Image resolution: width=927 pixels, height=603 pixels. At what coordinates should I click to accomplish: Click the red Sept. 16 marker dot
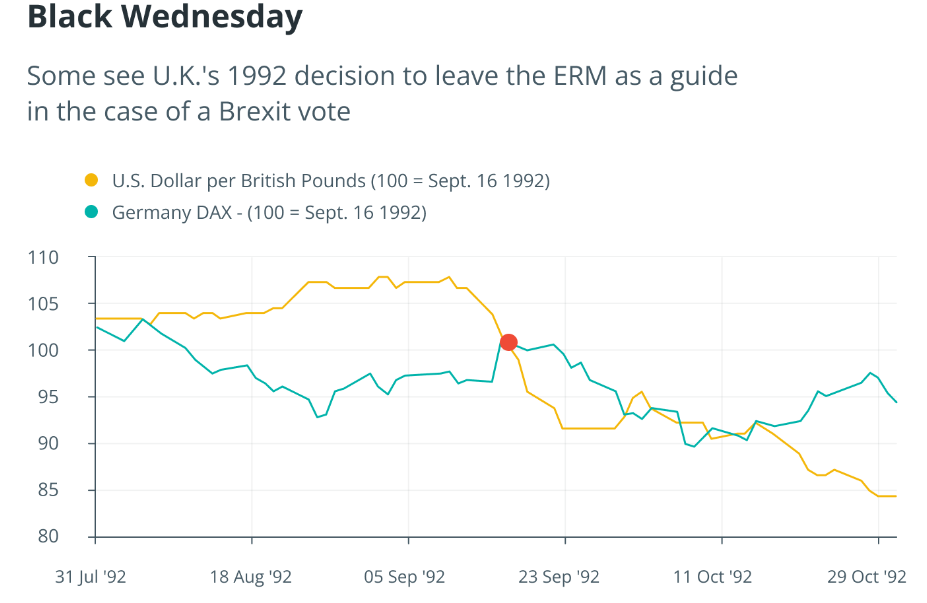508,342
